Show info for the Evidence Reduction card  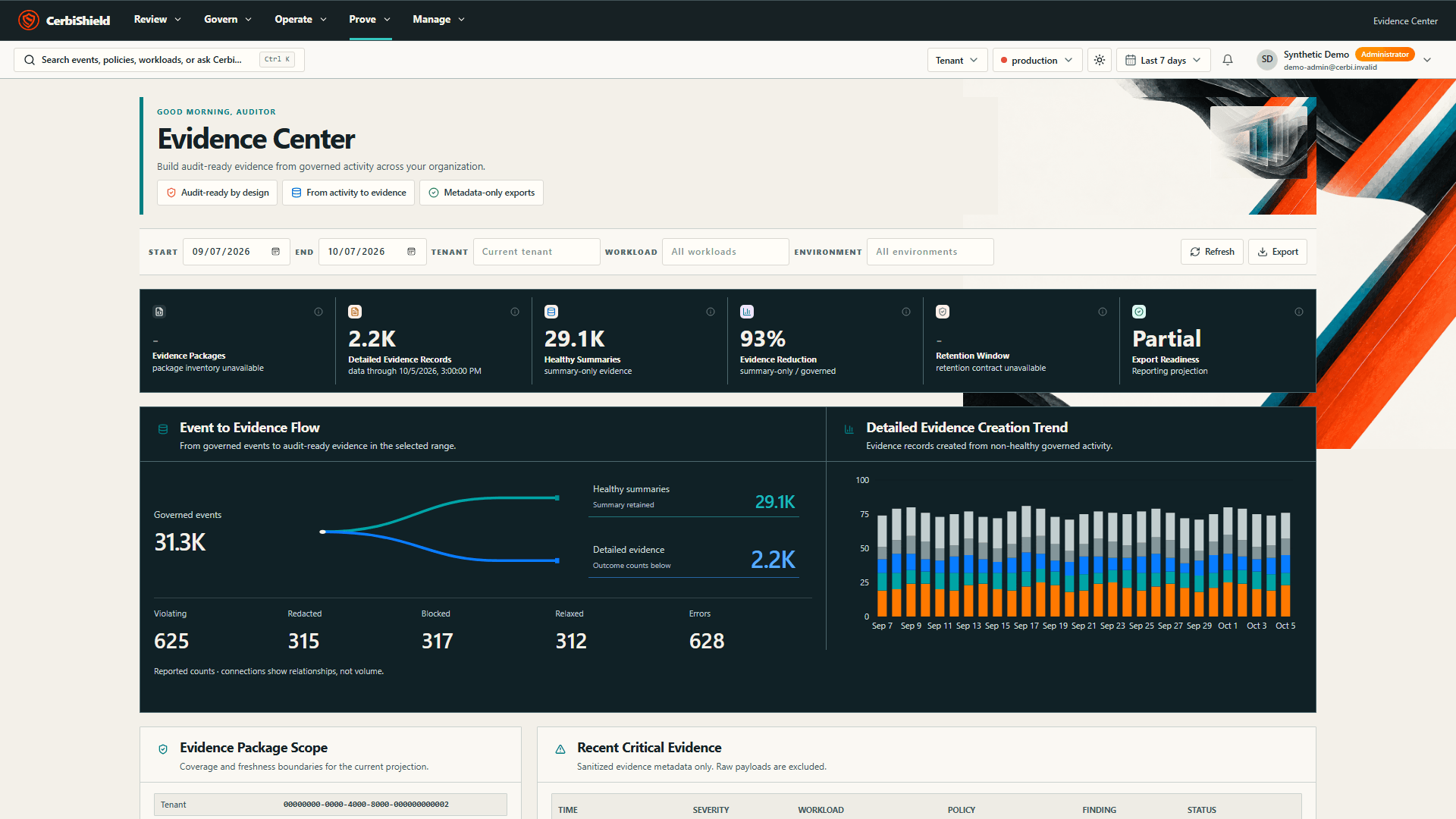[x=906, y=312]
